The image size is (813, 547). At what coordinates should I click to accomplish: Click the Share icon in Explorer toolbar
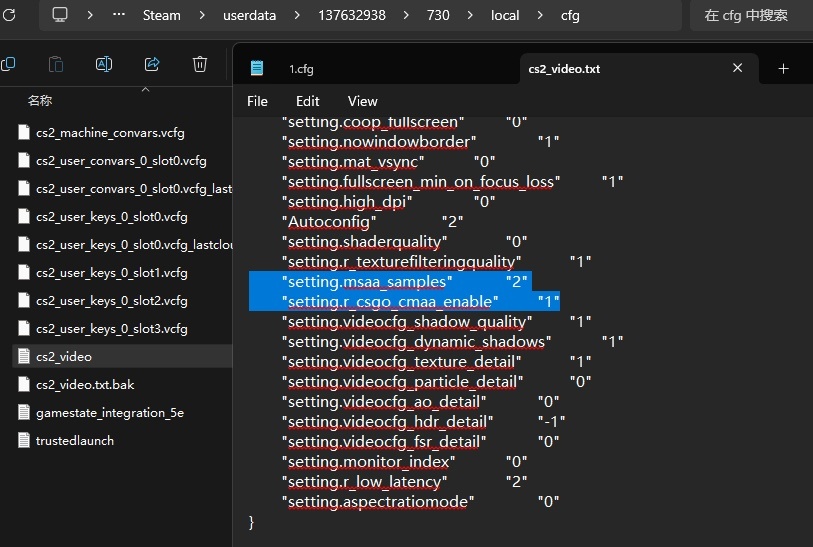[151, 64]
